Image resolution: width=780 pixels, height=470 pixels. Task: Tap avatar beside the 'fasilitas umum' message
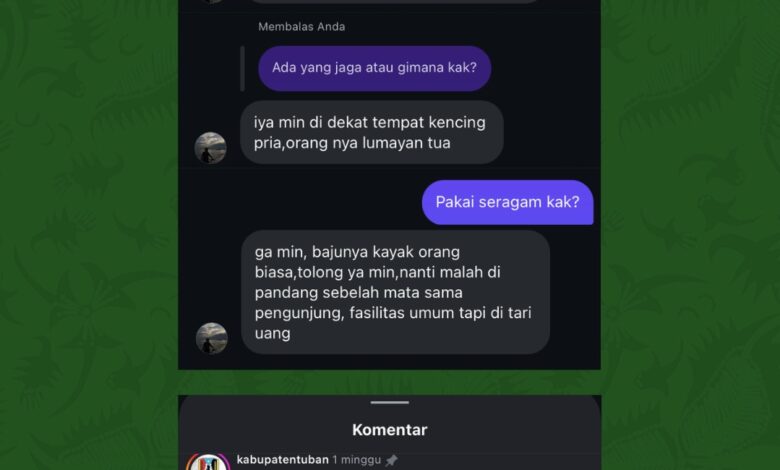211,338
